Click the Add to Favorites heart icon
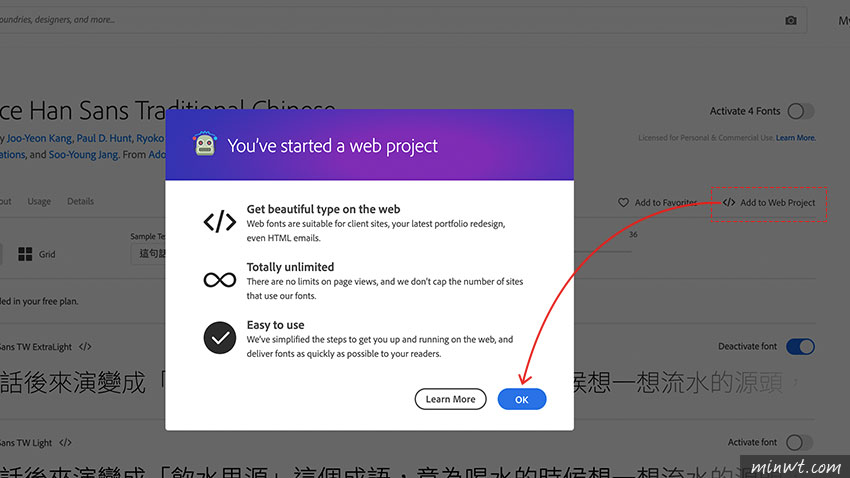Screen dimensions: 850x478 623,202
